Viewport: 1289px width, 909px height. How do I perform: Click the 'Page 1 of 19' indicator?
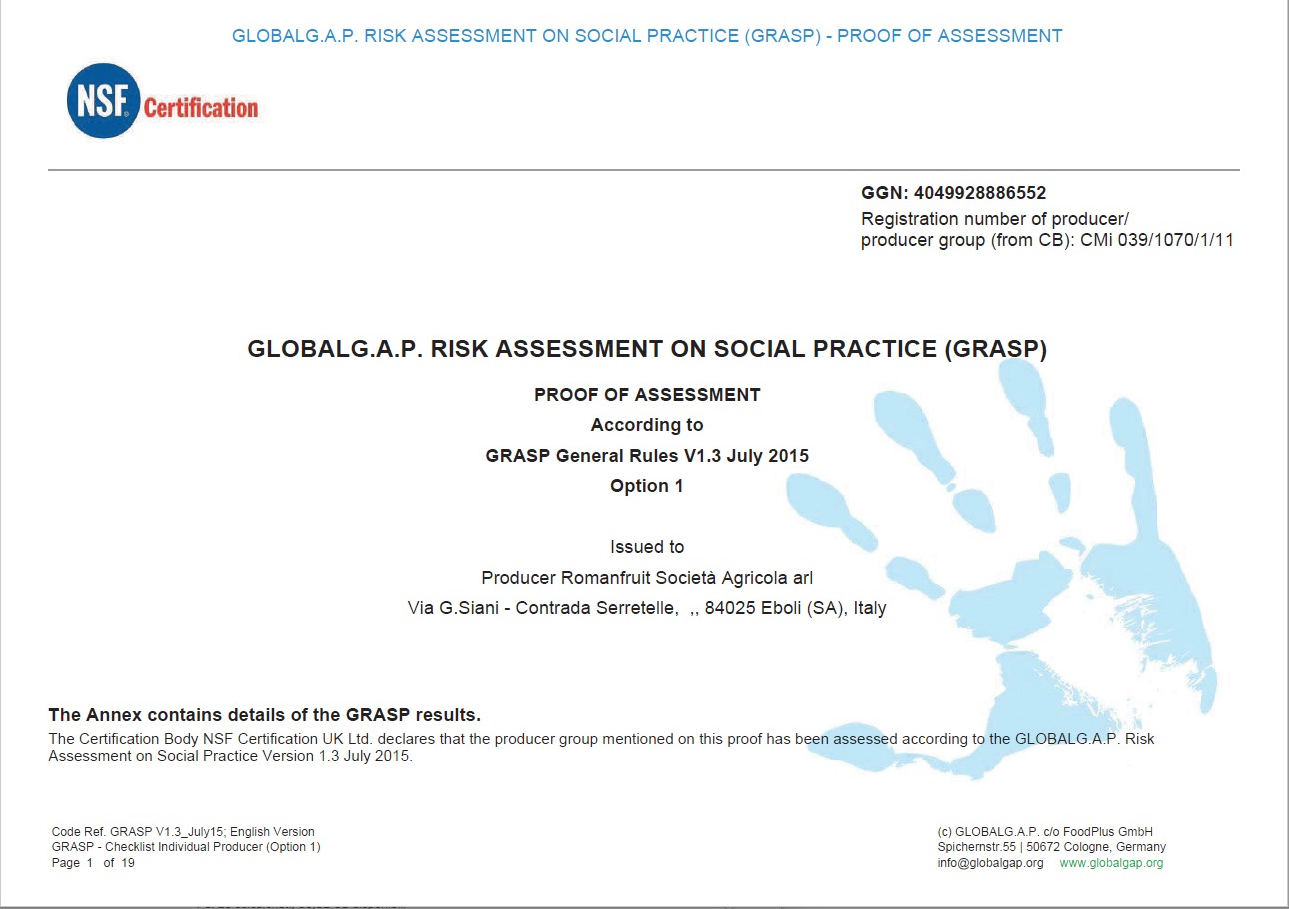click(93, 863)
